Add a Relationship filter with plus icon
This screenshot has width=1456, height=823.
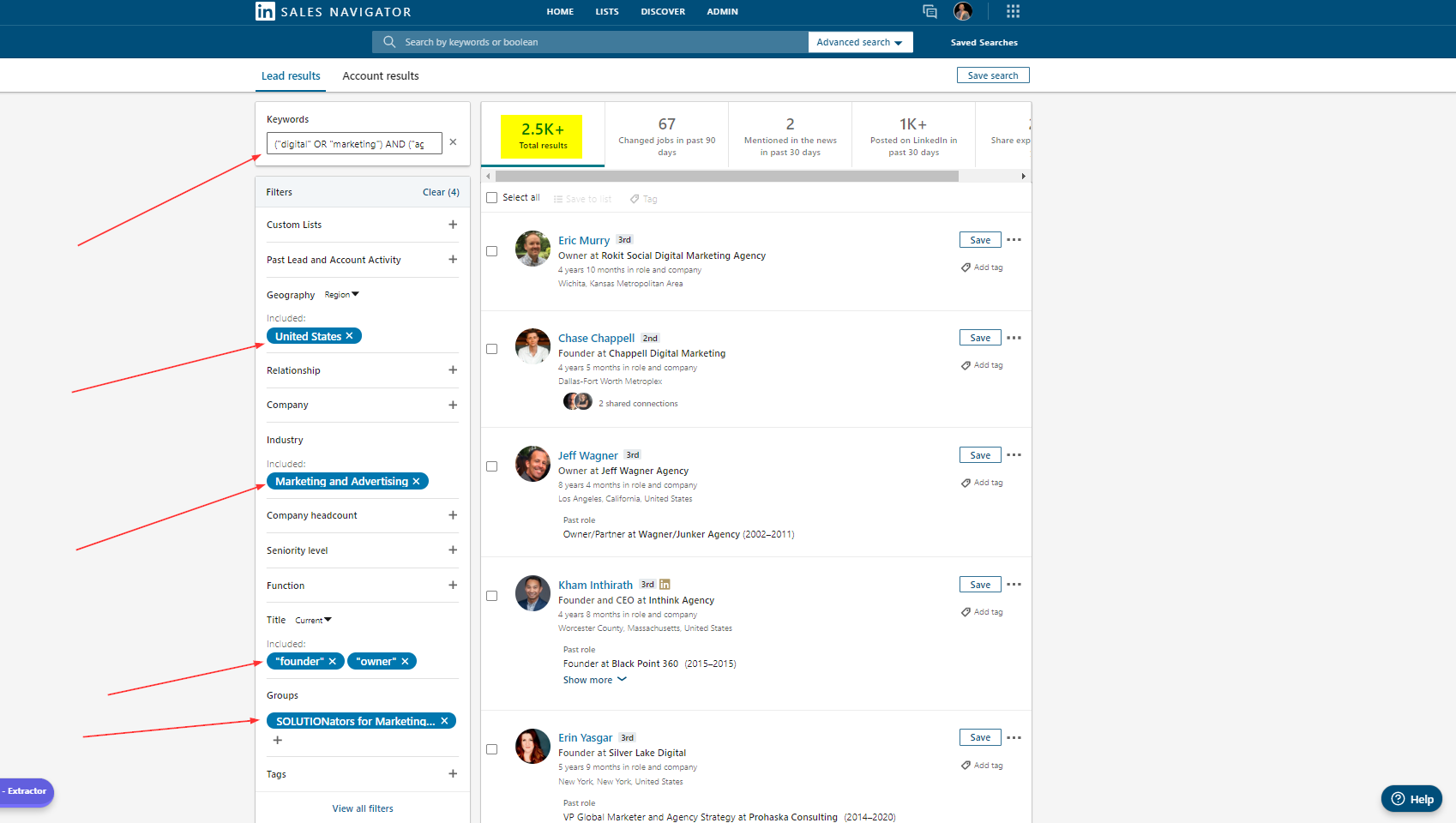(x=453, y=370)
